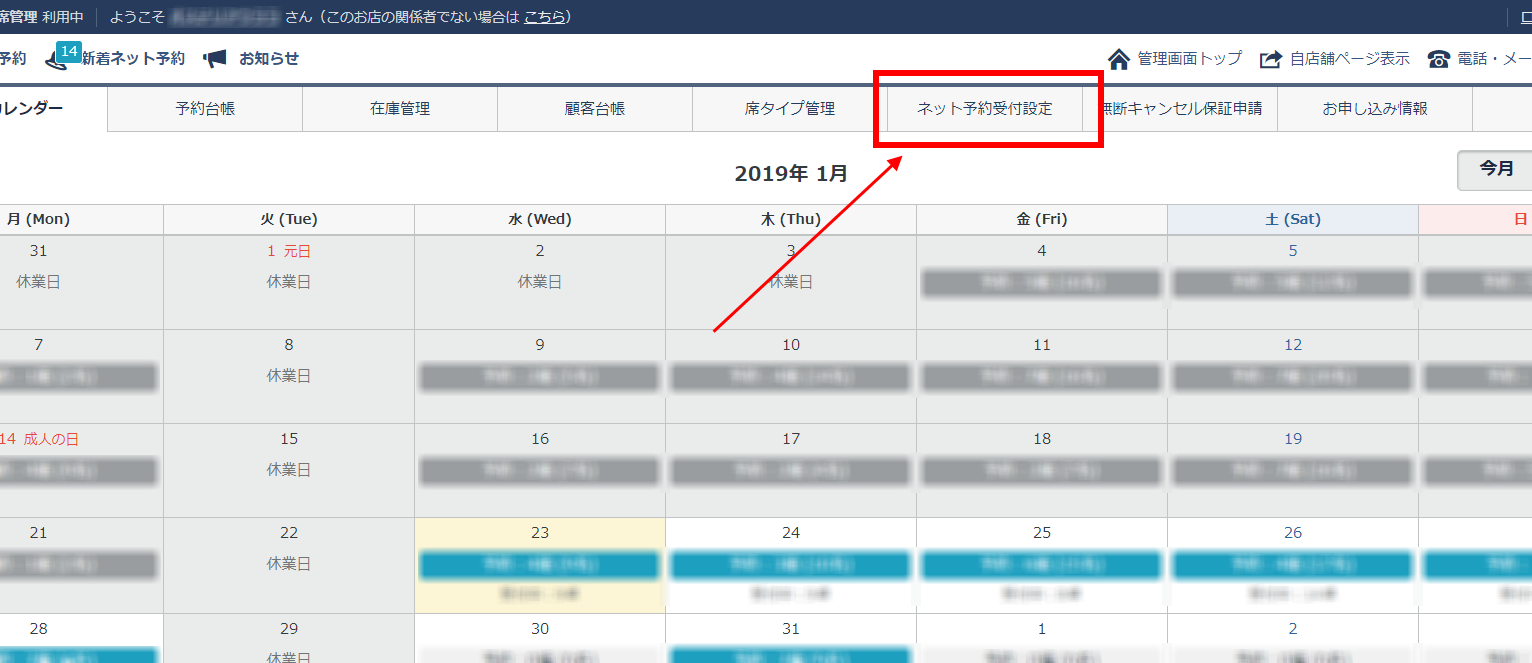Select date 28 in the Monday column
This screenshot has width=1532, height=663.
point(38,629)
